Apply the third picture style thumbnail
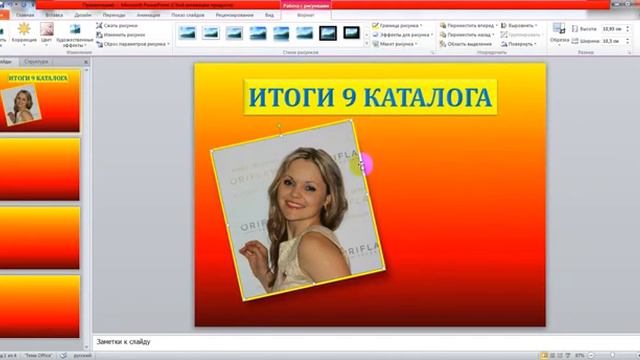This screenshot has height=360, width=640. 234,33
